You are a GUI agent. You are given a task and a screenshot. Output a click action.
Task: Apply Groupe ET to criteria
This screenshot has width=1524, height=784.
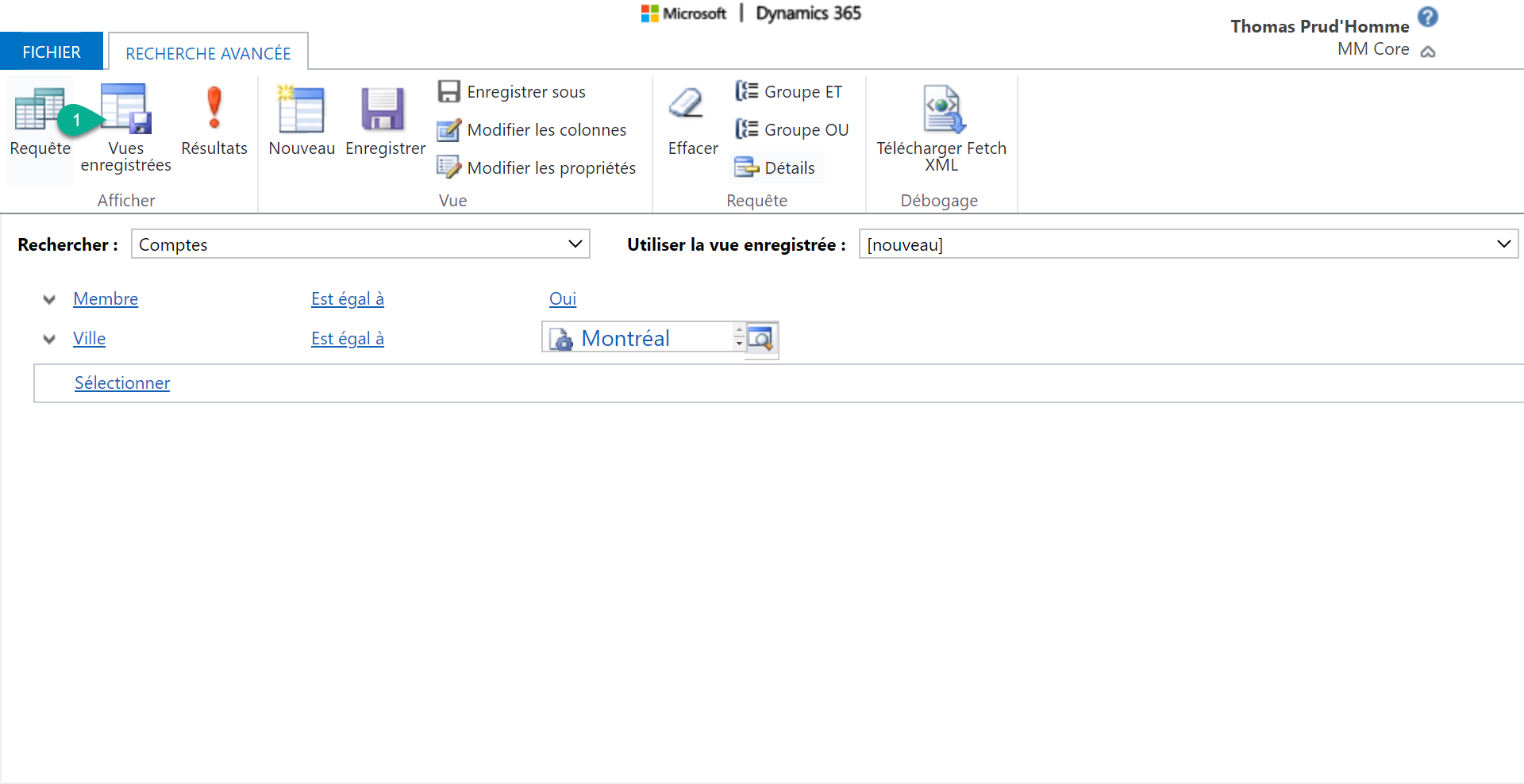click(789, 92)
